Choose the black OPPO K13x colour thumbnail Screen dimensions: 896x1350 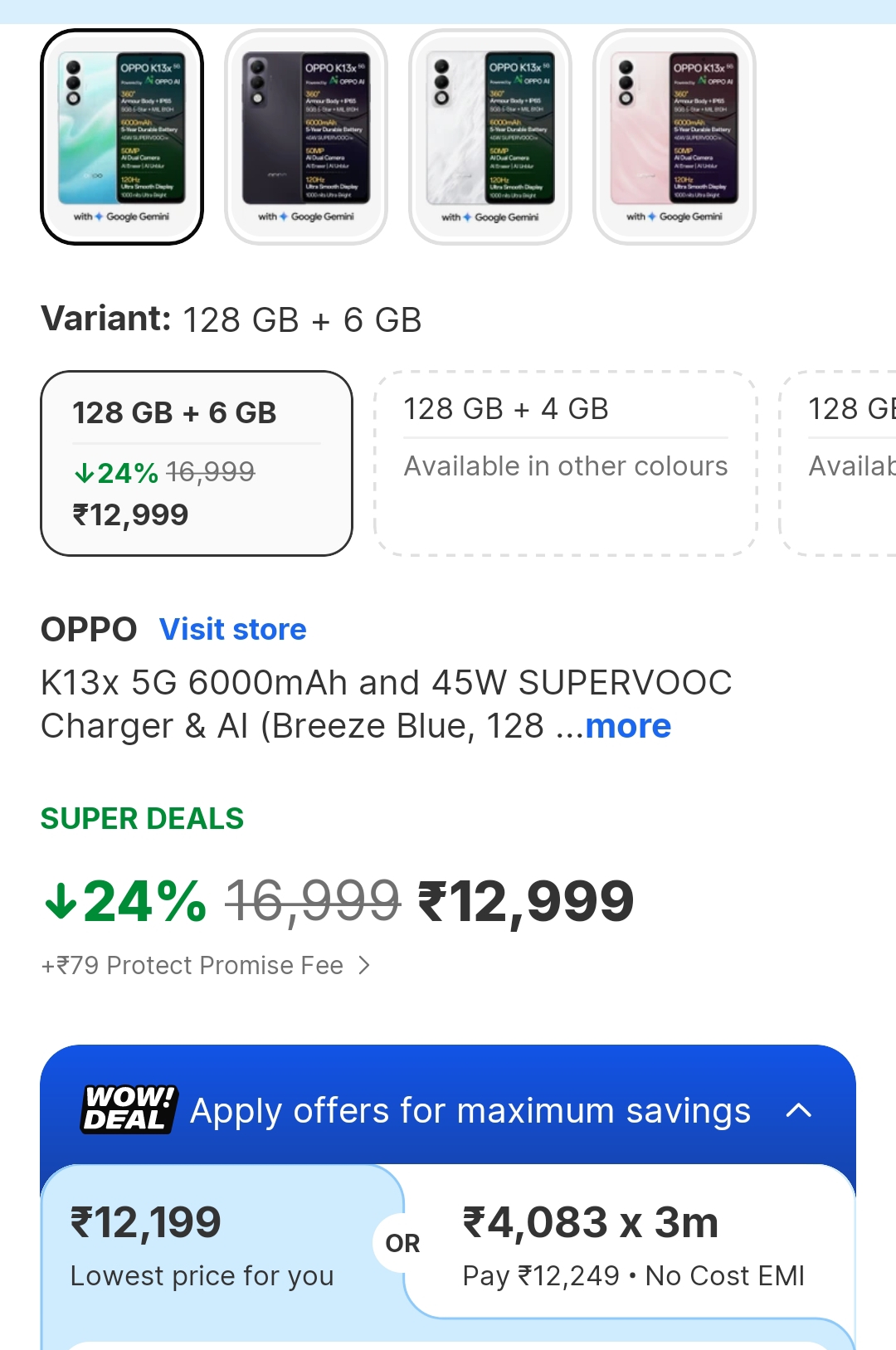pyautogui.click(x=306, y=137)
